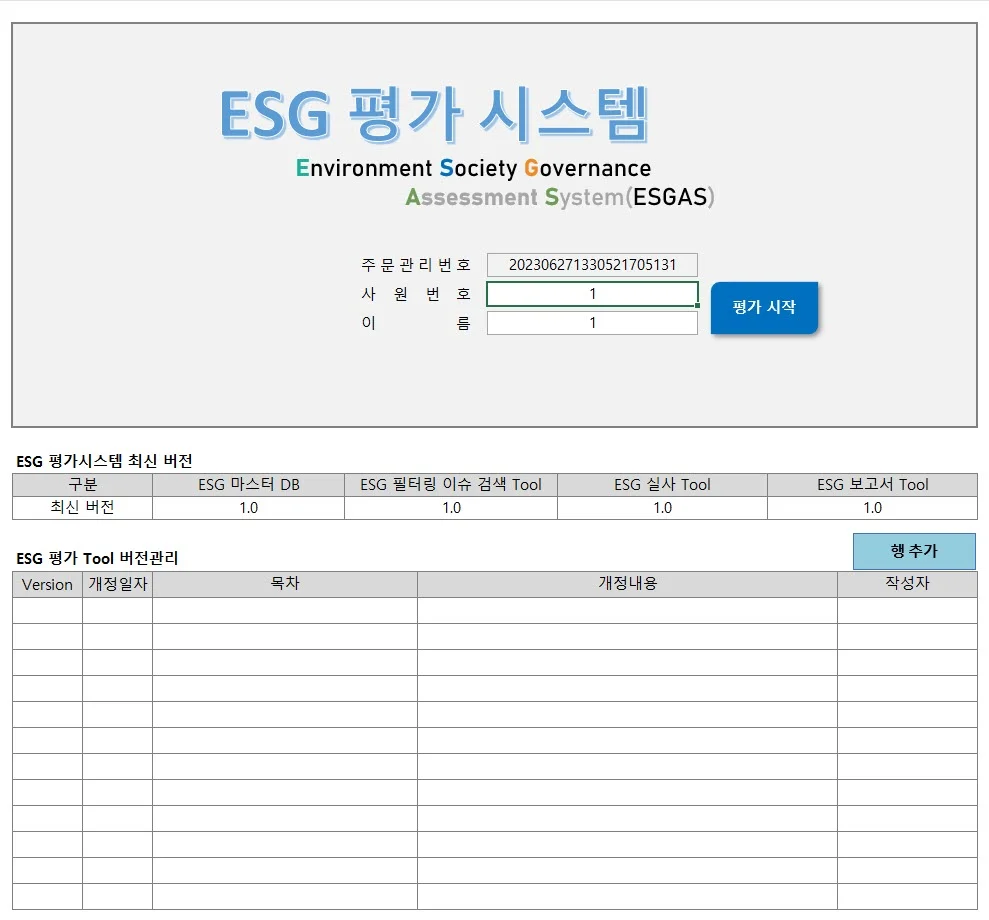
Task: Click the 목차 column header
Action: tap(285, 585)
